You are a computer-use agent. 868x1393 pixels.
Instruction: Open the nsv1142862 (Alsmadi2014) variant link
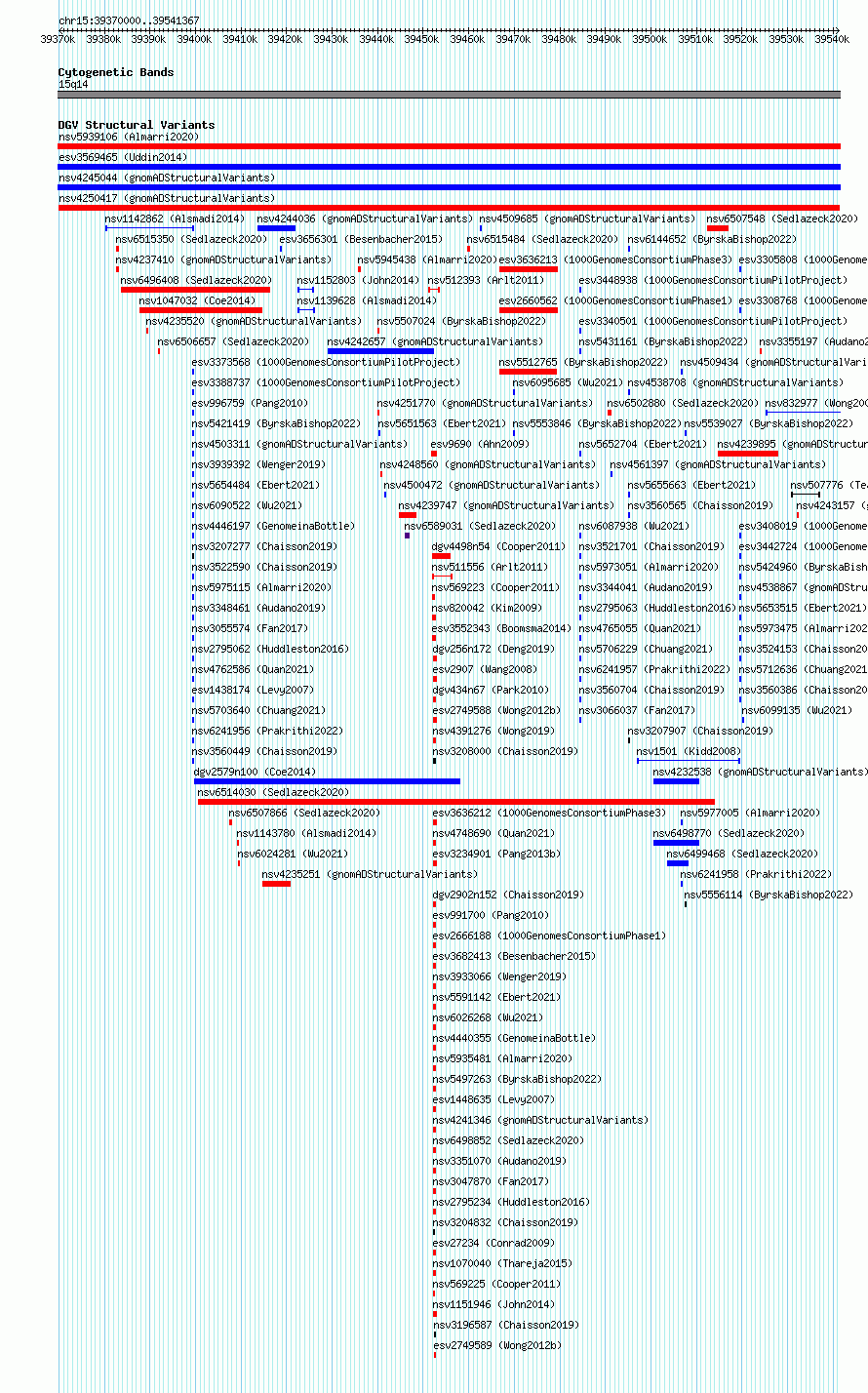point(176,219)
